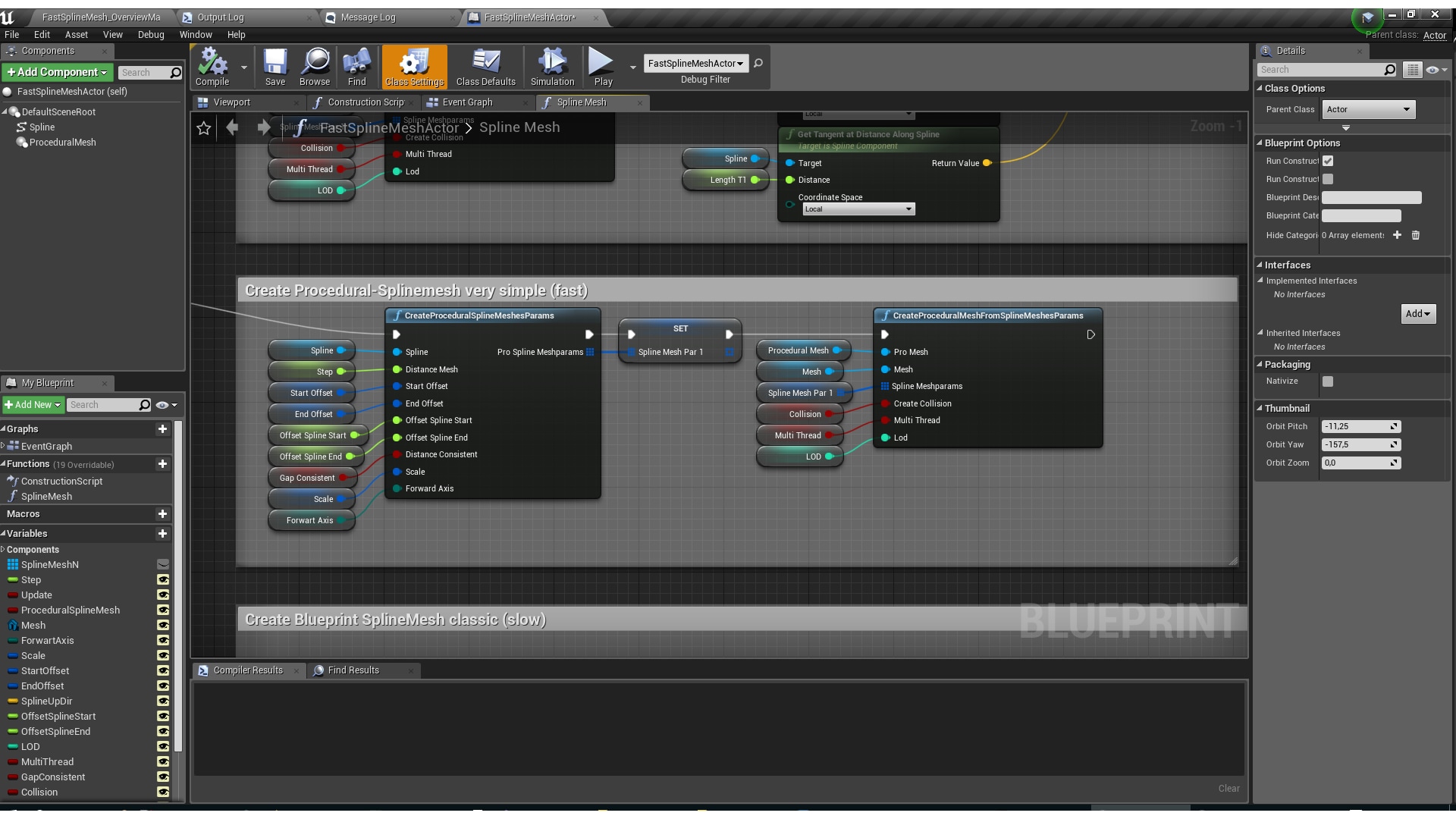Click the Add New button in My Blueprint

coord(33,404)
